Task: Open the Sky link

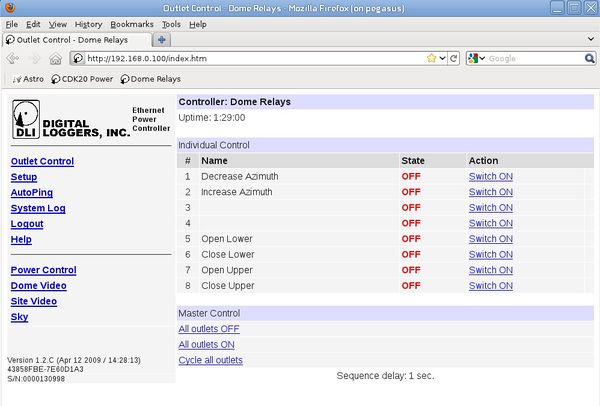Action: [x=19, y=317]
